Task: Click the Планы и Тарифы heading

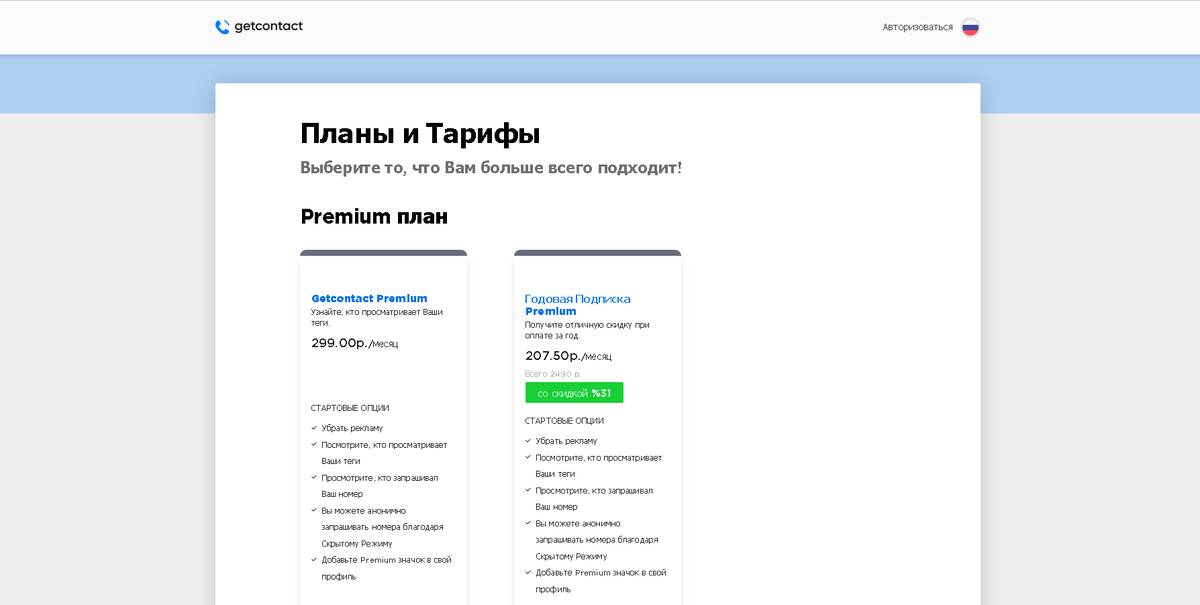Action: (x=420, y=134)
